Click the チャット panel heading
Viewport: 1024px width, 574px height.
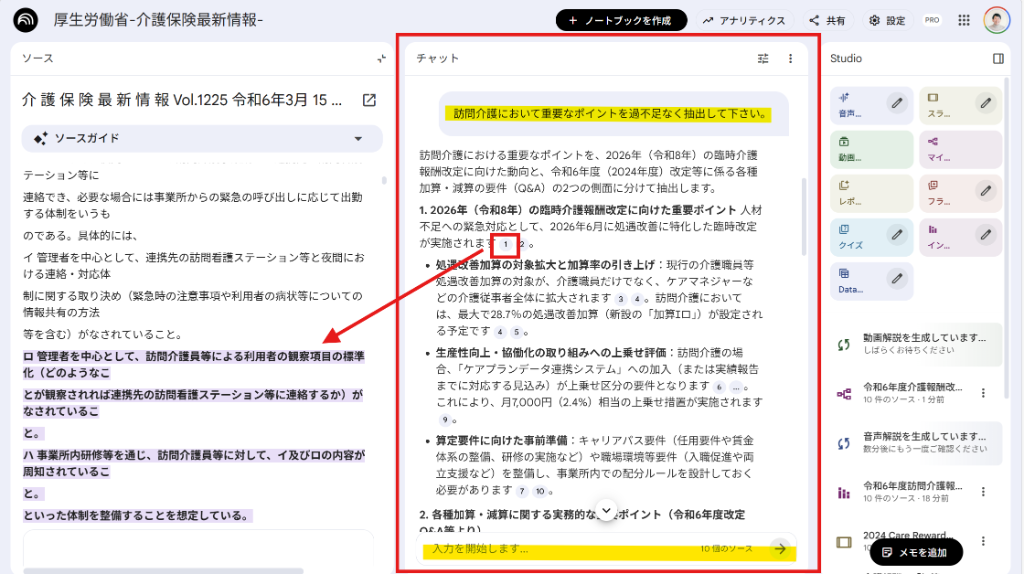(438, 58)
